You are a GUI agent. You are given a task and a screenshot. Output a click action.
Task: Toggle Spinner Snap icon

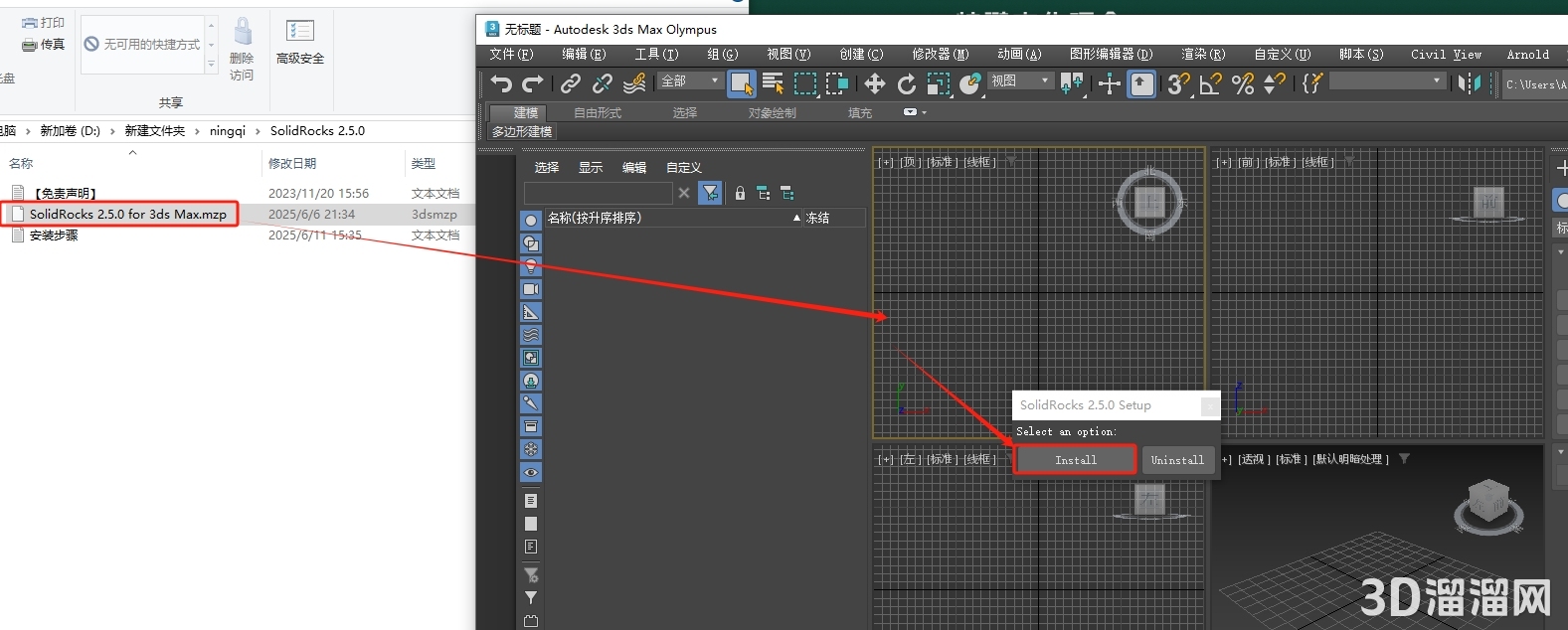point(1275,83)
